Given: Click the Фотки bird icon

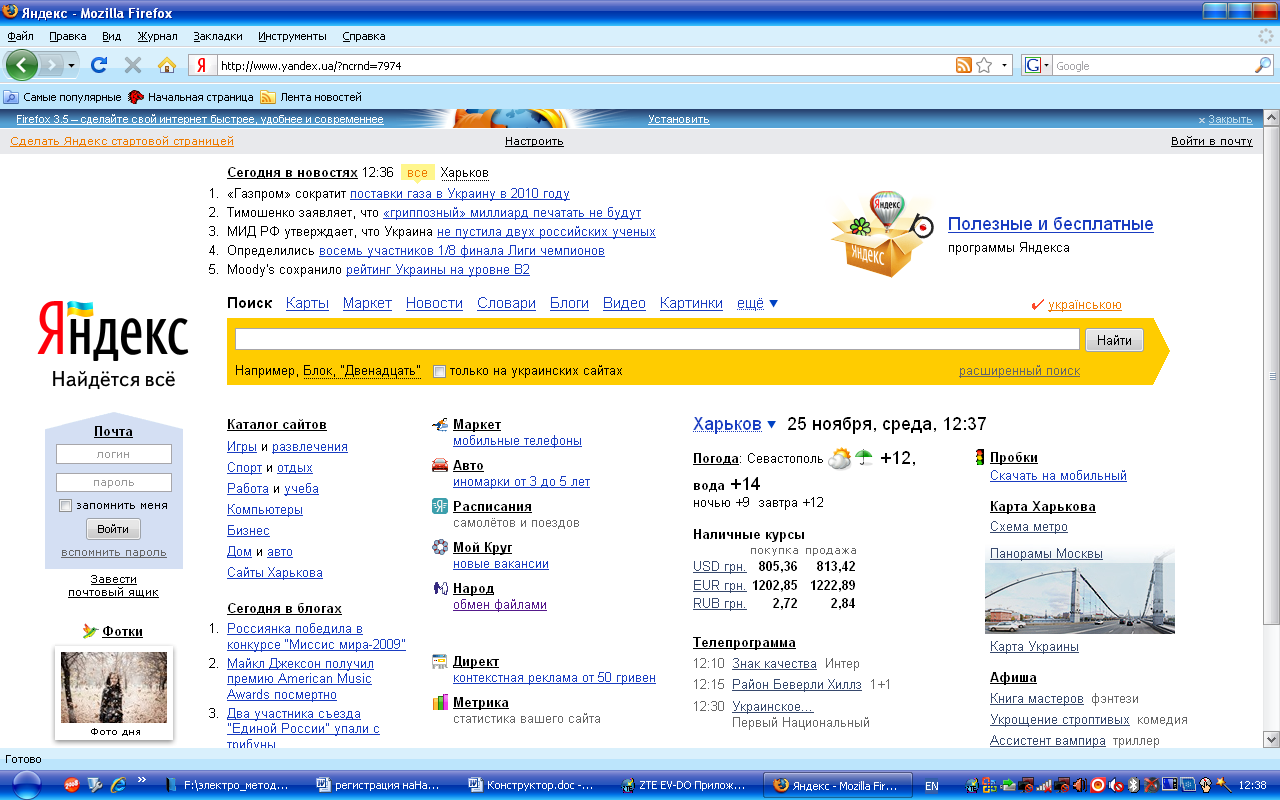Looking at the screenshot, I should tap(90, 631).
